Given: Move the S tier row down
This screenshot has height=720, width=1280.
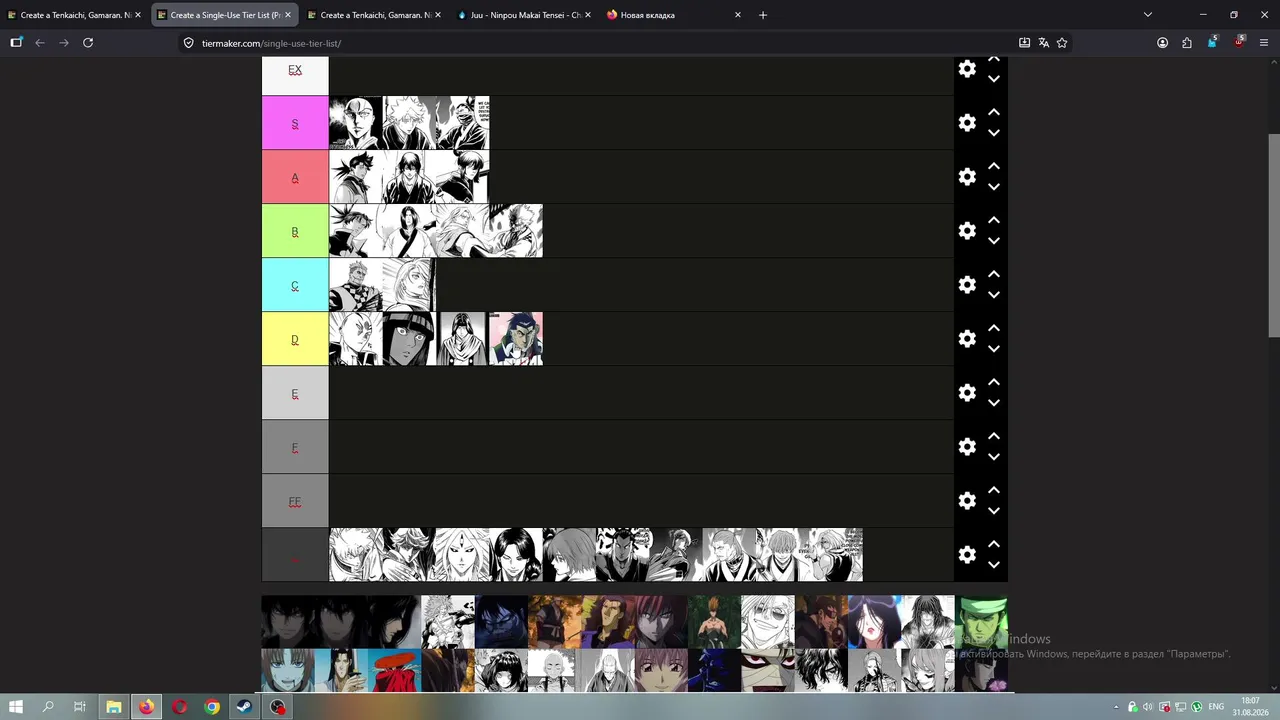Looking at the screenshot, I should [x=994, y=133].
